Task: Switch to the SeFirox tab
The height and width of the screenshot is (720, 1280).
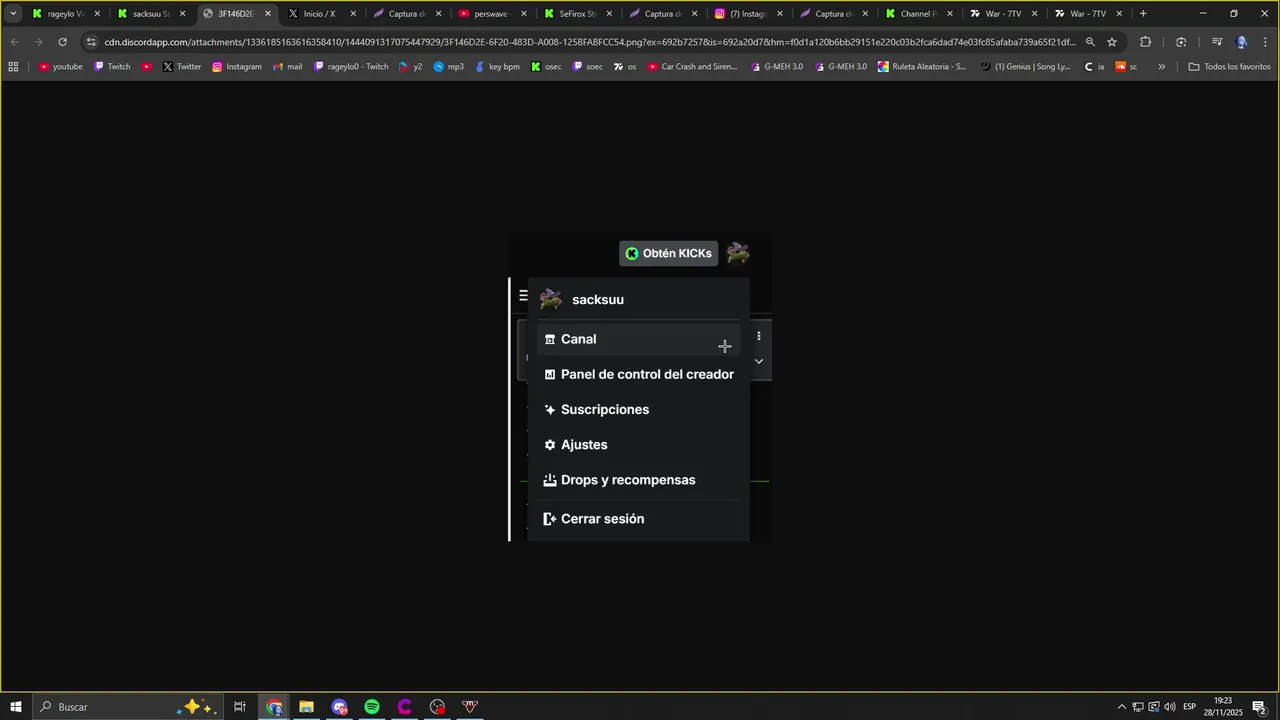Action: (577, 14)
